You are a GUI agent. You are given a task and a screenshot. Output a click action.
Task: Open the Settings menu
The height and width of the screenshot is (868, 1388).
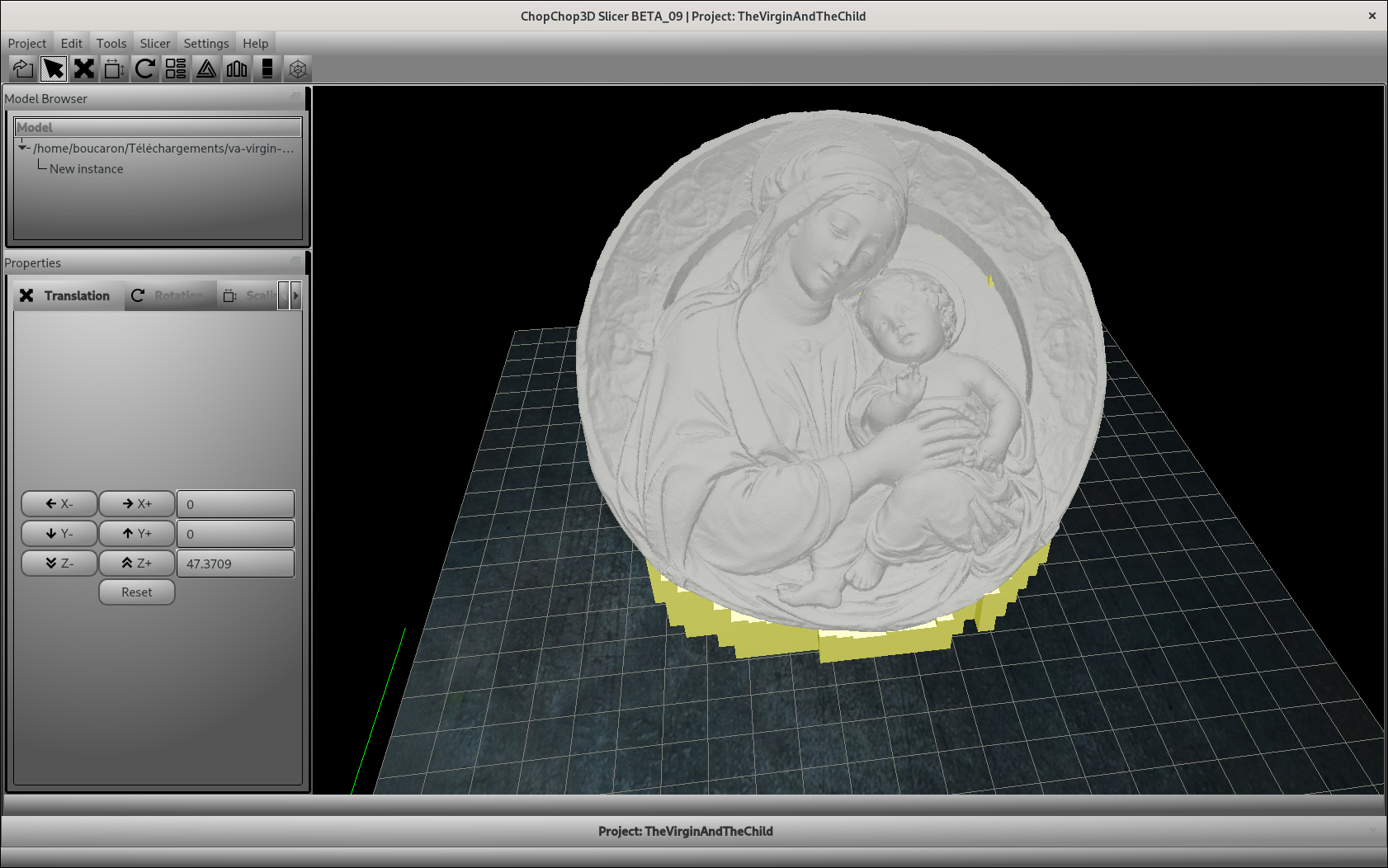pos(206,43)
